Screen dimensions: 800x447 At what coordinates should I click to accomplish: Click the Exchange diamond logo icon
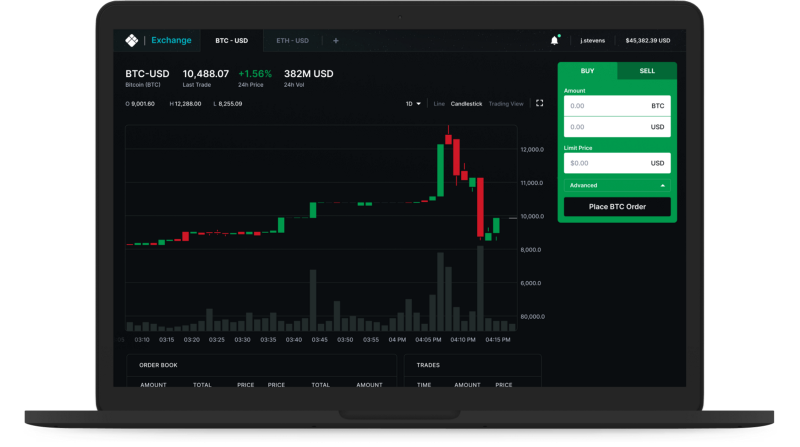131,41
